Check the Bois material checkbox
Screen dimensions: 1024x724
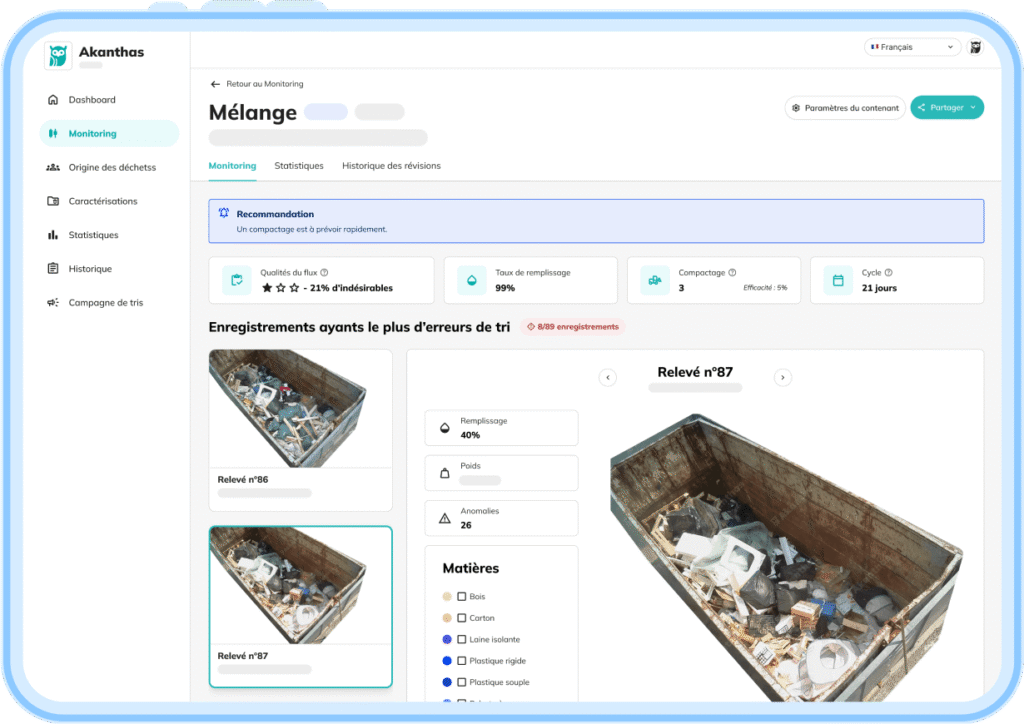[x=462, y=597]
